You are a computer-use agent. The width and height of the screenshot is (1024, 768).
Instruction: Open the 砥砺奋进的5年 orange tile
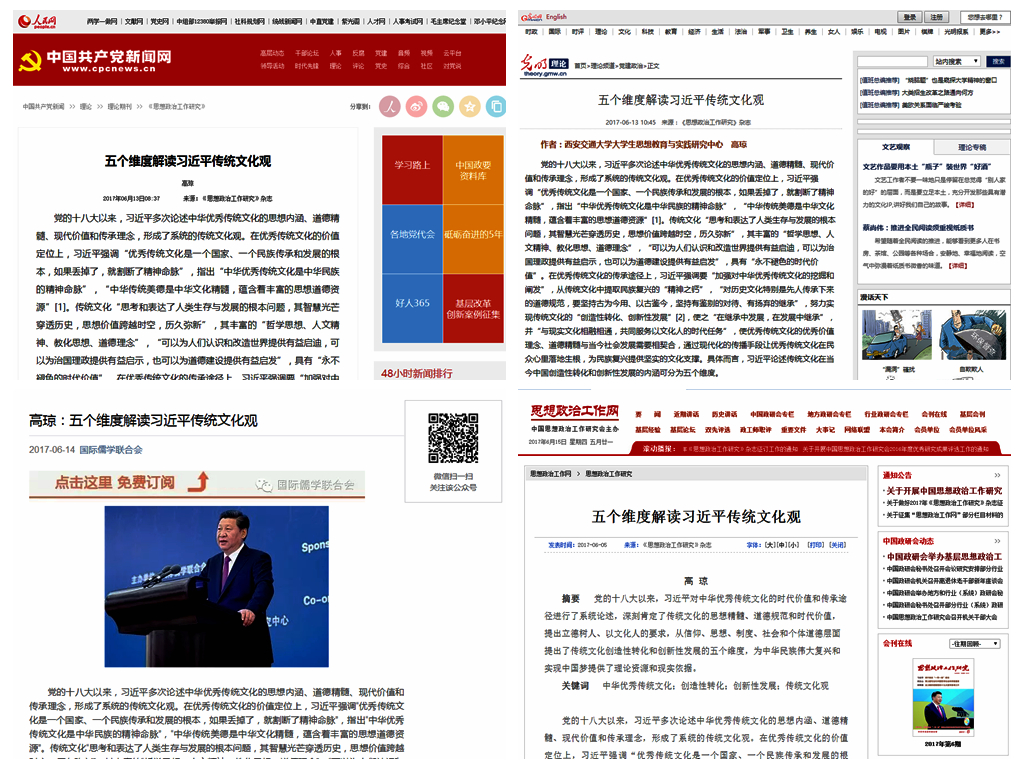coord(473,239)
